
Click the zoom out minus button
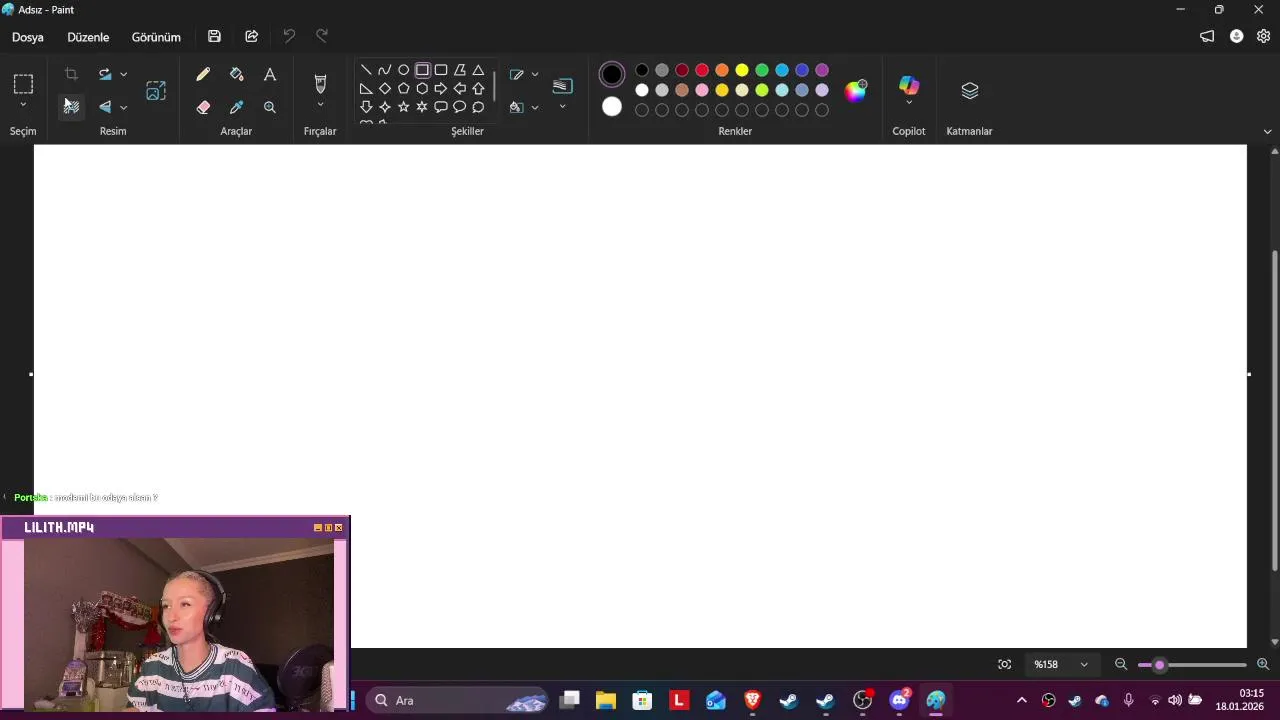pos(1121,664)
